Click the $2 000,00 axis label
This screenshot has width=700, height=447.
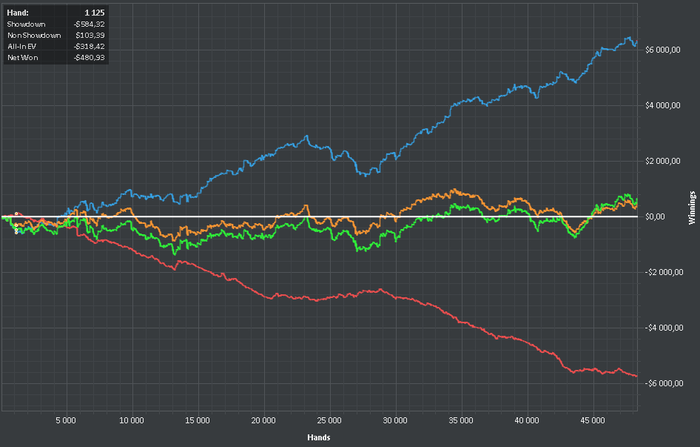pos(662,161)
